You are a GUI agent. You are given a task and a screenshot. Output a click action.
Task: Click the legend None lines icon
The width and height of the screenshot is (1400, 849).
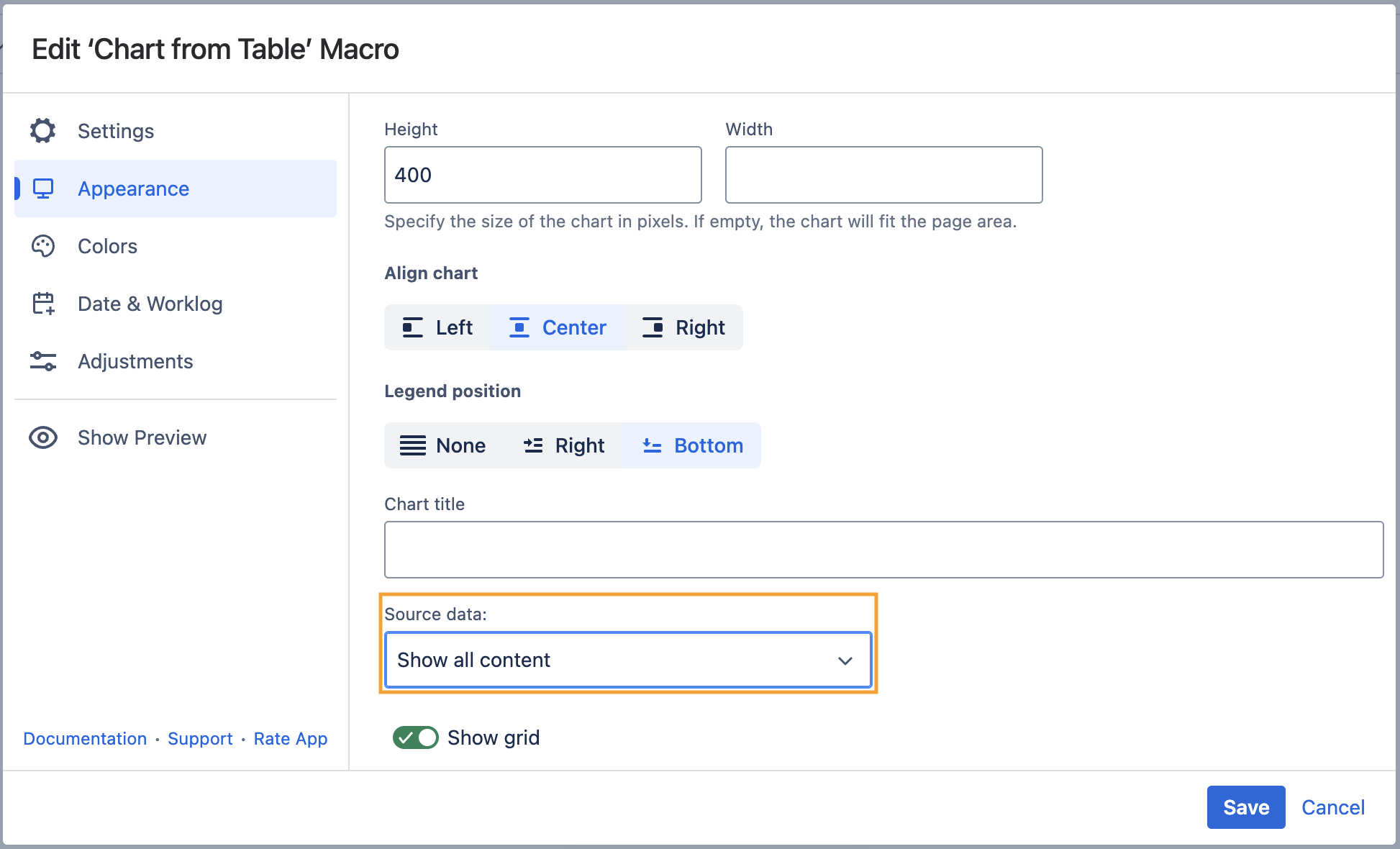pyautogui.click(x=412, y=445)
